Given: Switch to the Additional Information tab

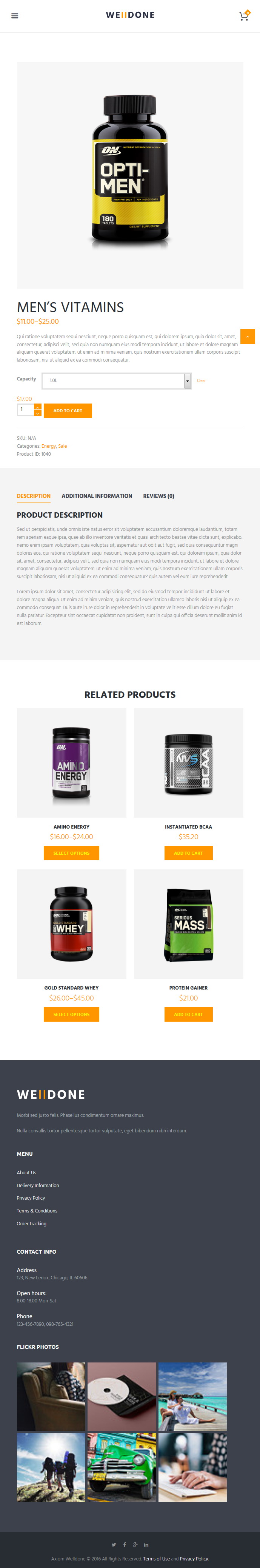Looking at the screenshot, I should 97,496.
